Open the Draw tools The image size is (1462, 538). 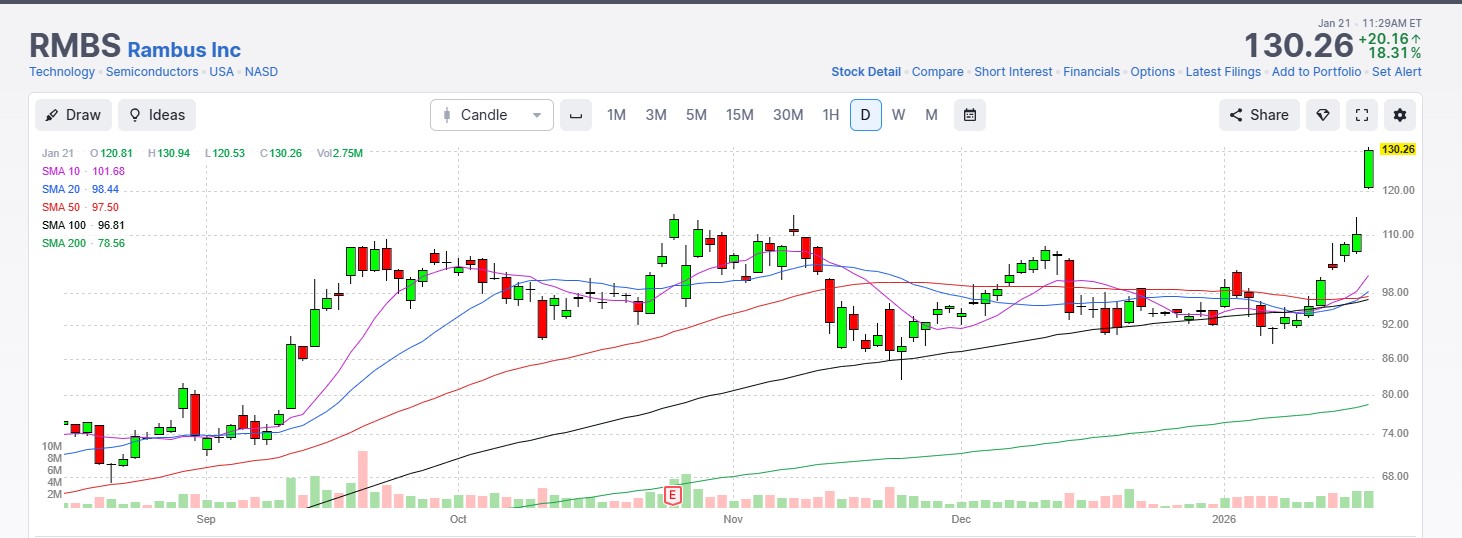coord(73,115)
